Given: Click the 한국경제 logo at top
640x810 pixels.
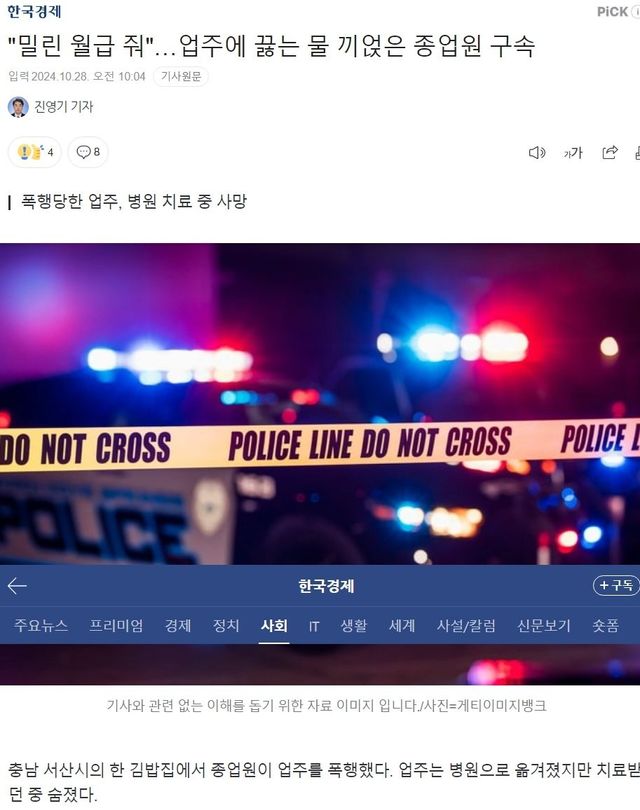Looking at the screenshot, I should tap(34, 11).
